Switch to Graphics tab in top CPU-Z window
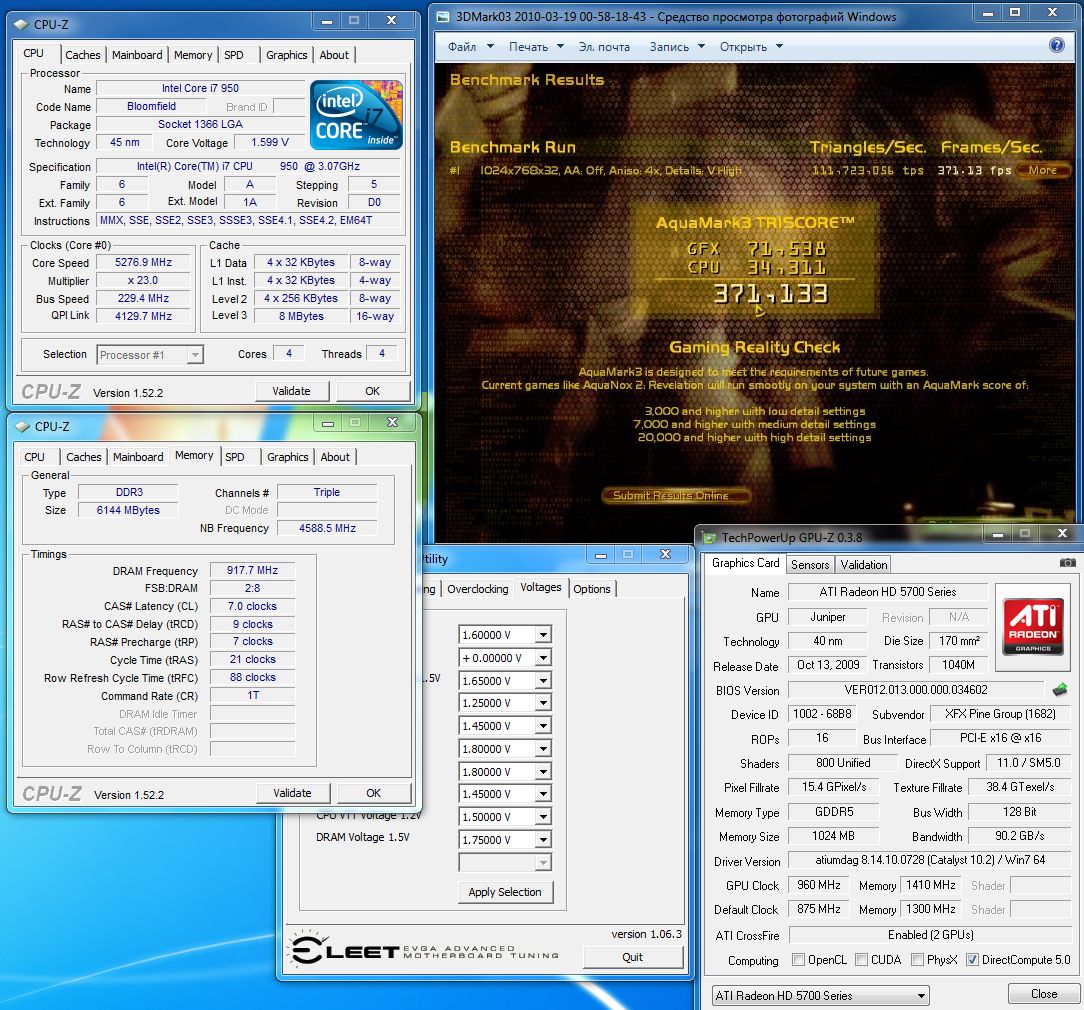 point(287,55)
